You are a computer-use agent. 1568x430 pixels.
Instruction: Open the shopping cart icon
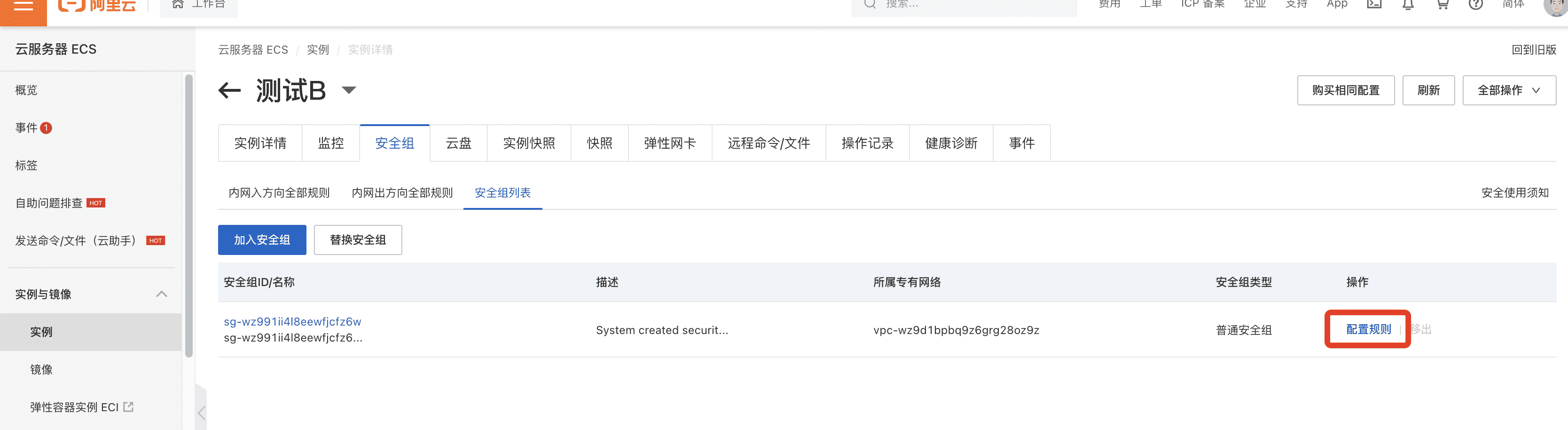(x=1442, y=5)
